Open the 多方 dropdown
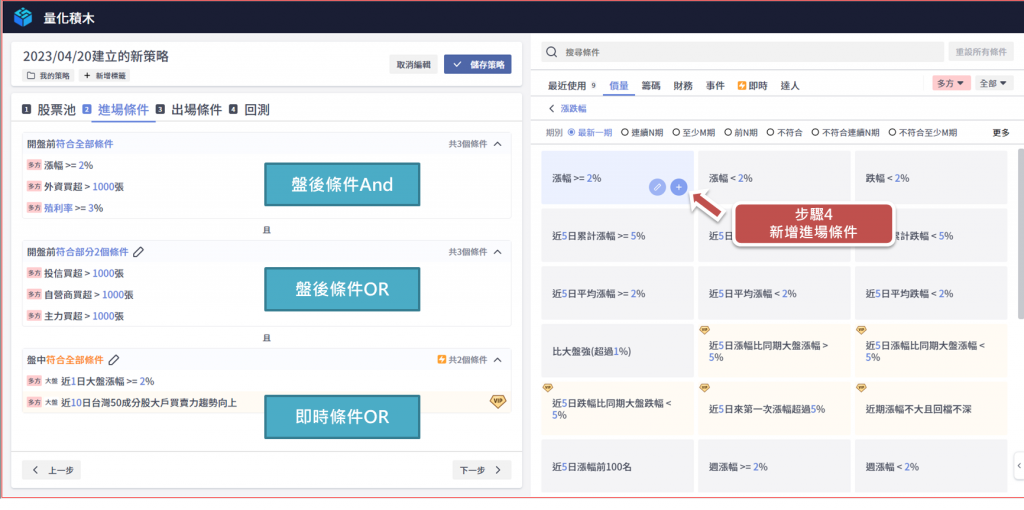Screen dimensions: 1024x510 coord(951,83)
